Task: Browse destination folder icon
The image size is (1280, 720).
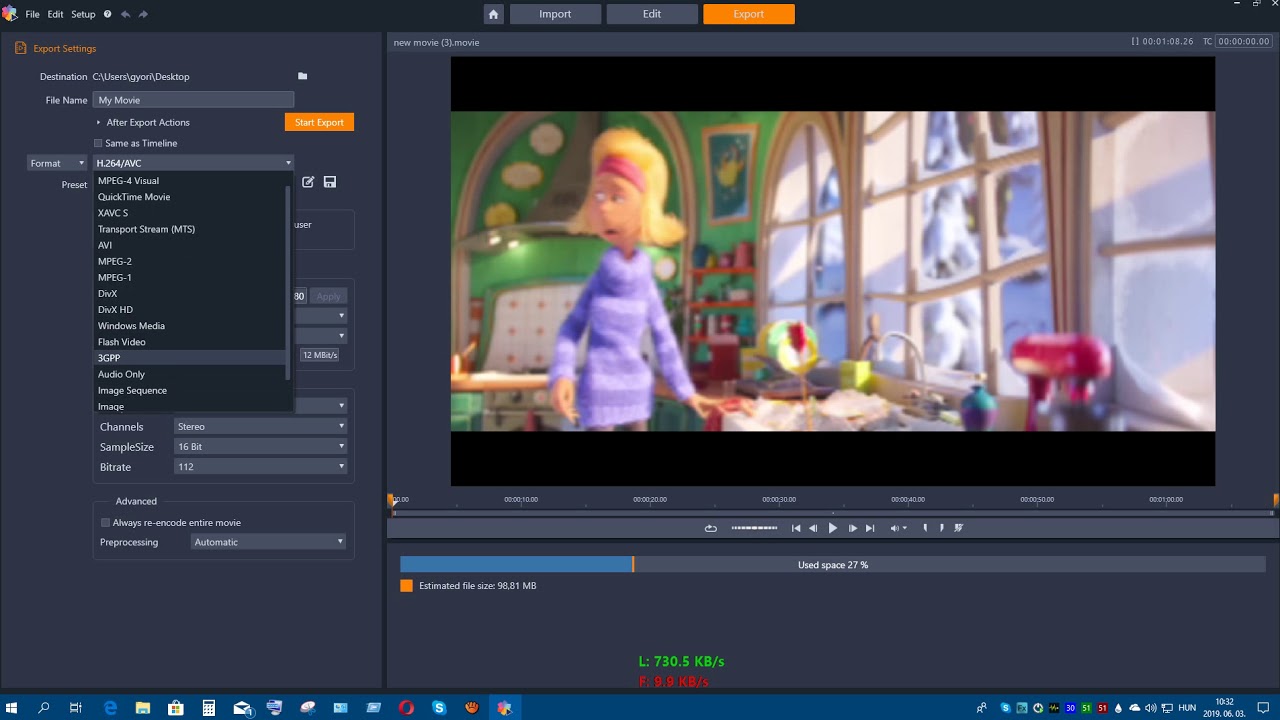Action: [x=302, y=76]
